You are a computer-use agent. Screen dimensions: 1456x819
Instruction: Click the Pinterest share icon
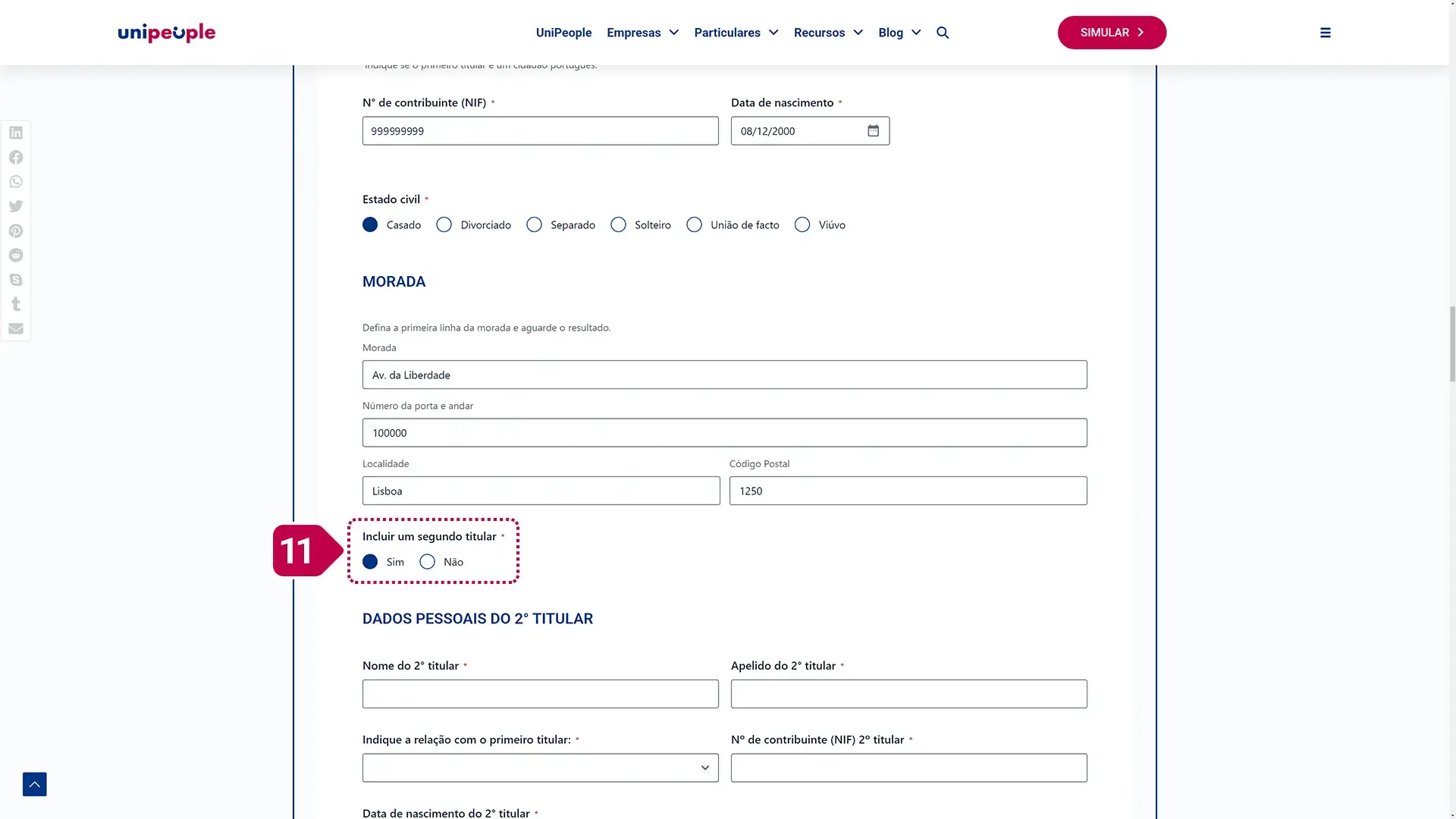click(16, 231)
